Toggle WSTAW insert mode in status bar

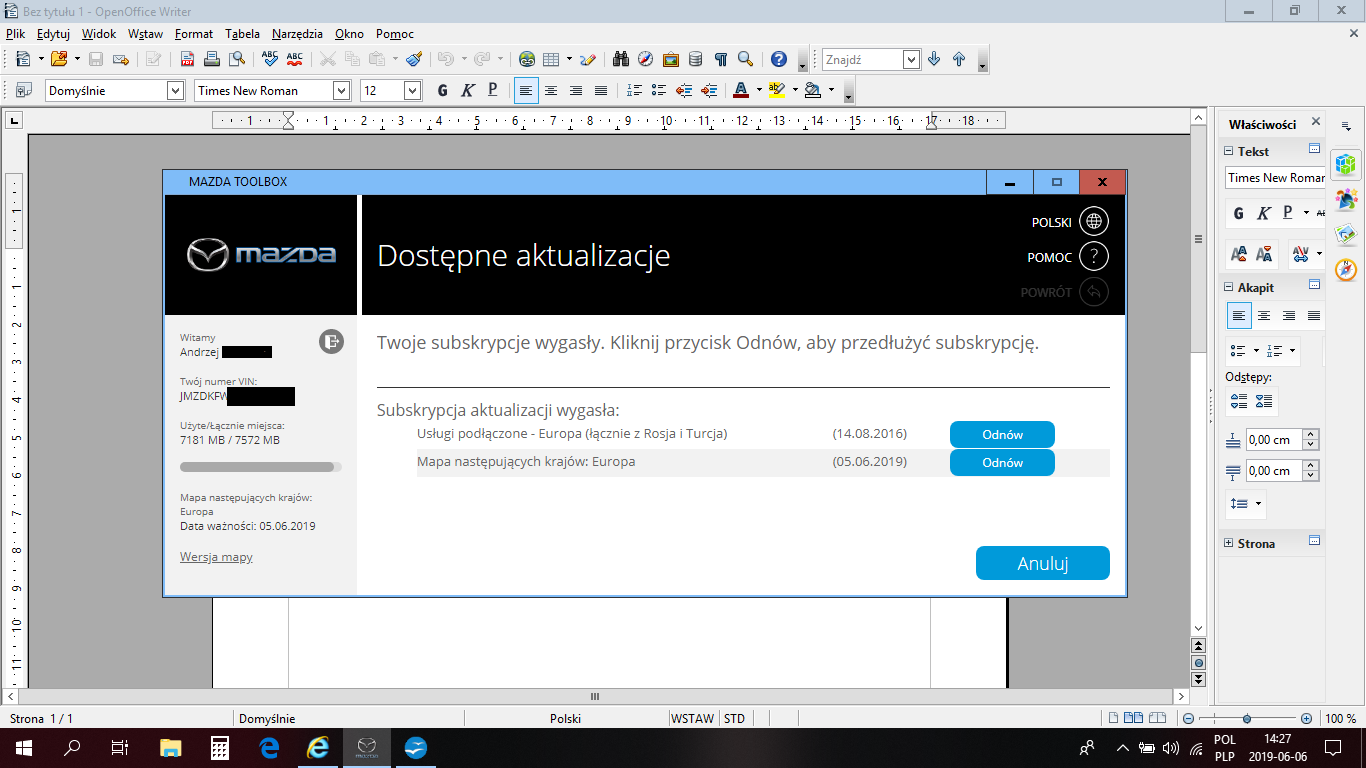[x=692, y=718]
